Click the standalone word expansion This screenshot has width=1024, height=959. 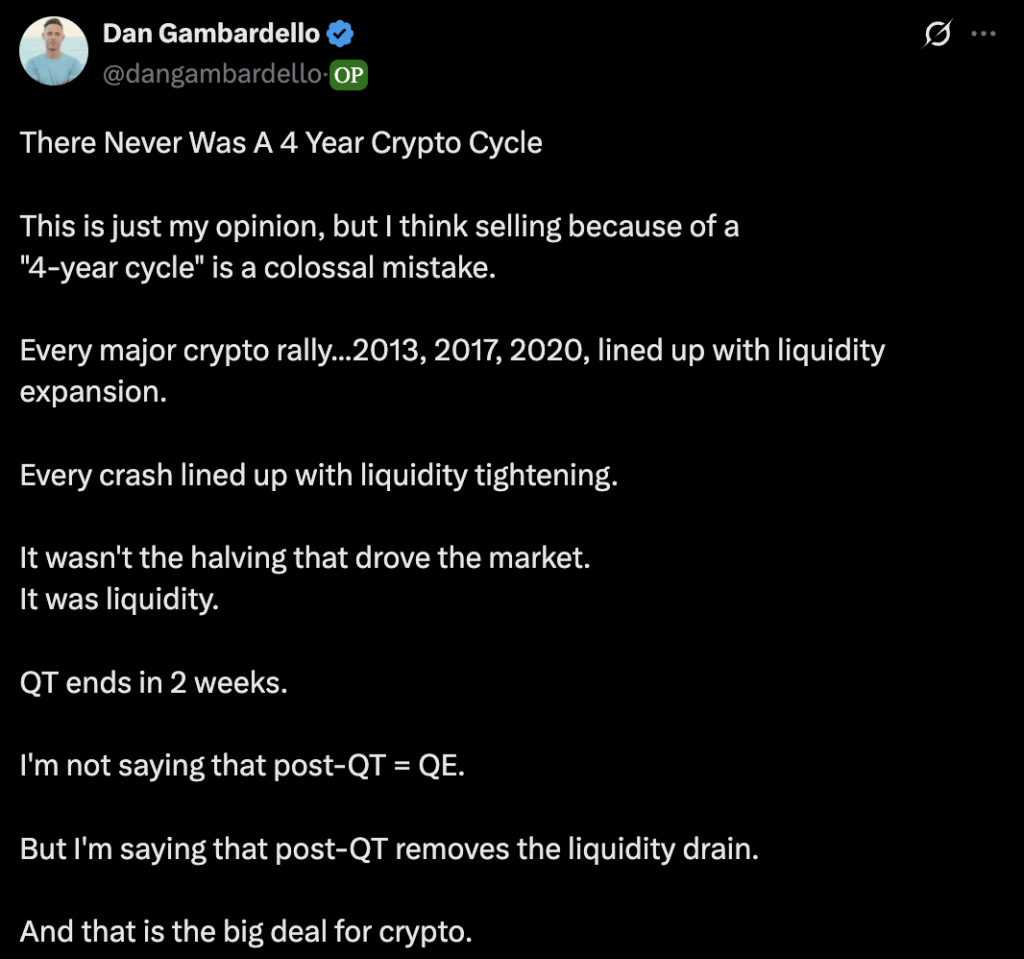tap(93, 392)
